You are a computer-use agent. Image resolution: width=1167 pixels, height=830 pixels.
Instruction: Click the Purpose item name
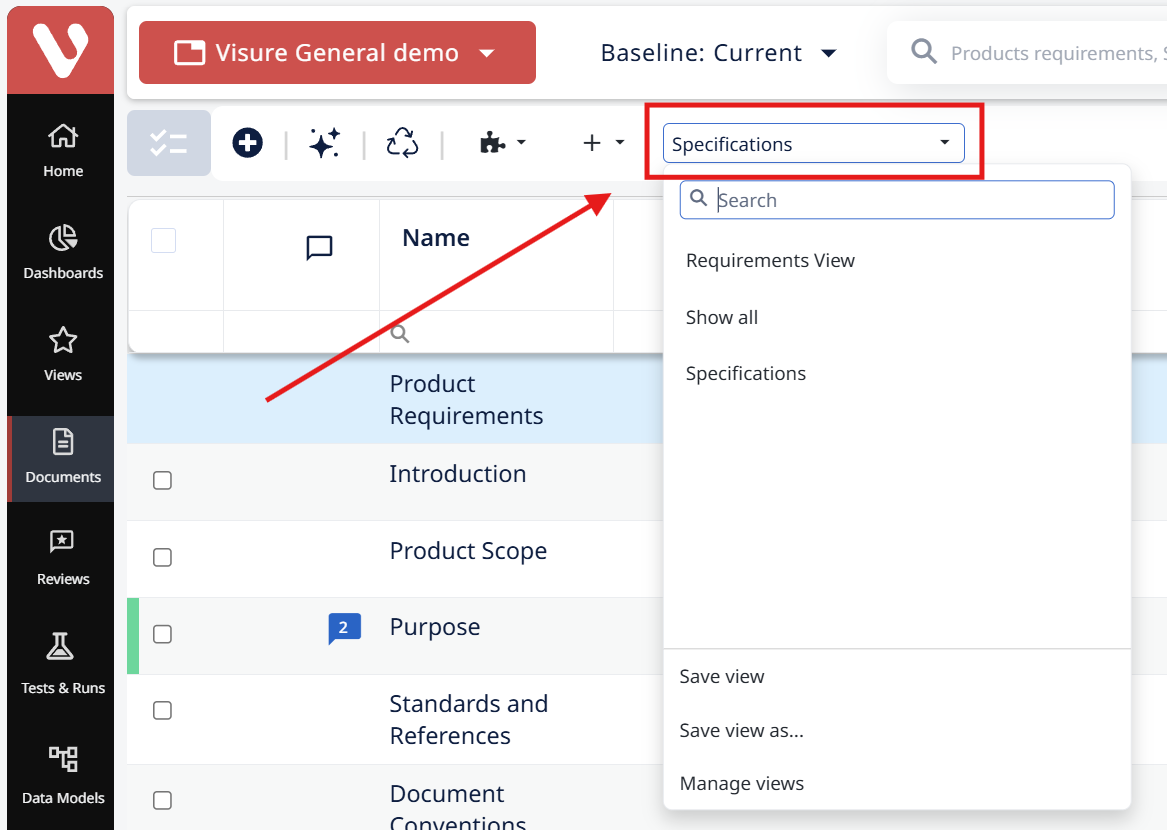coord(435,627)
